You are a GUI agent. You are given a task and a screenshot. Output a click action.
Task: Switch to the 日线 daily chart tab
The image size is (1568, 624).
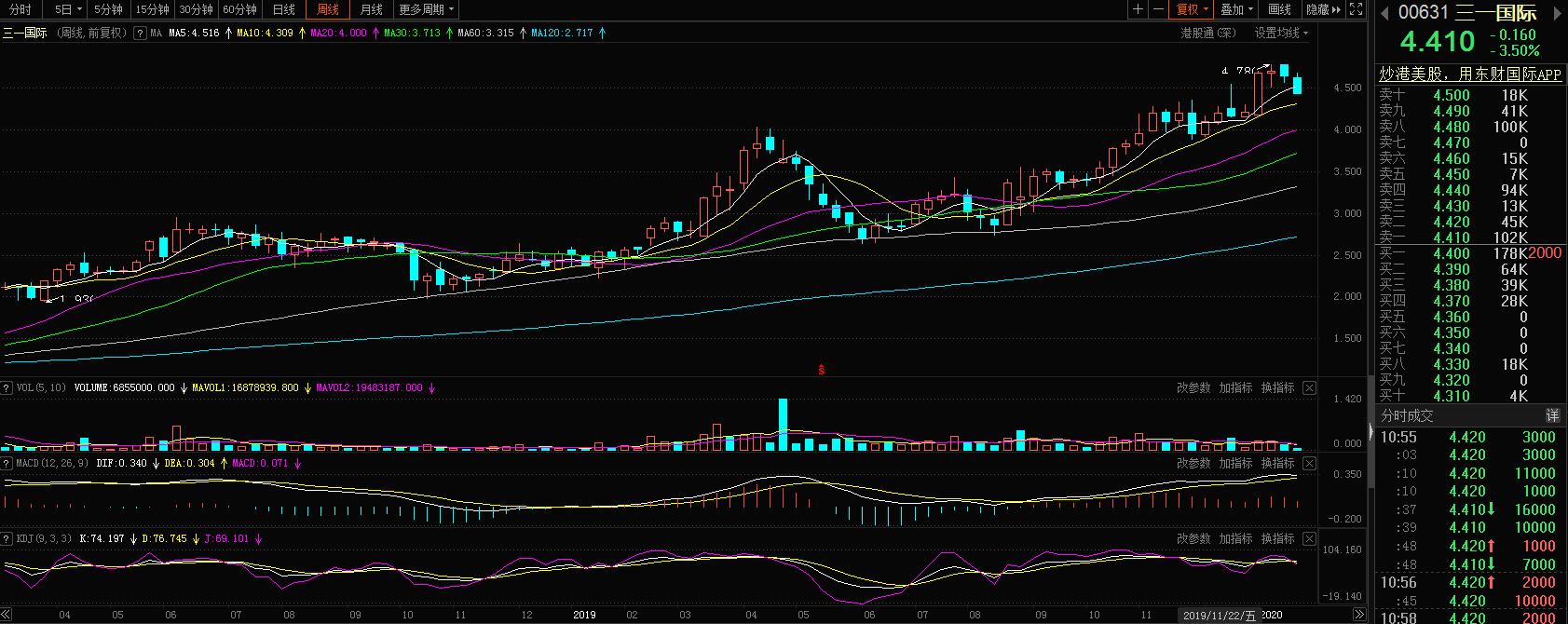283,9
